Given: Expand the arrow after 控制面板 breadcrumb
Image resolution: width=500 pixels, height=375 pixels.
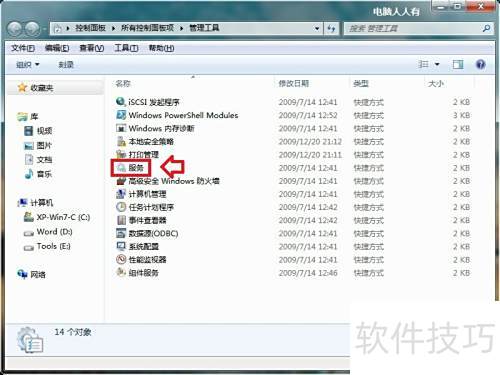Looking at the screenshot, I should click(x=113, y=28).
